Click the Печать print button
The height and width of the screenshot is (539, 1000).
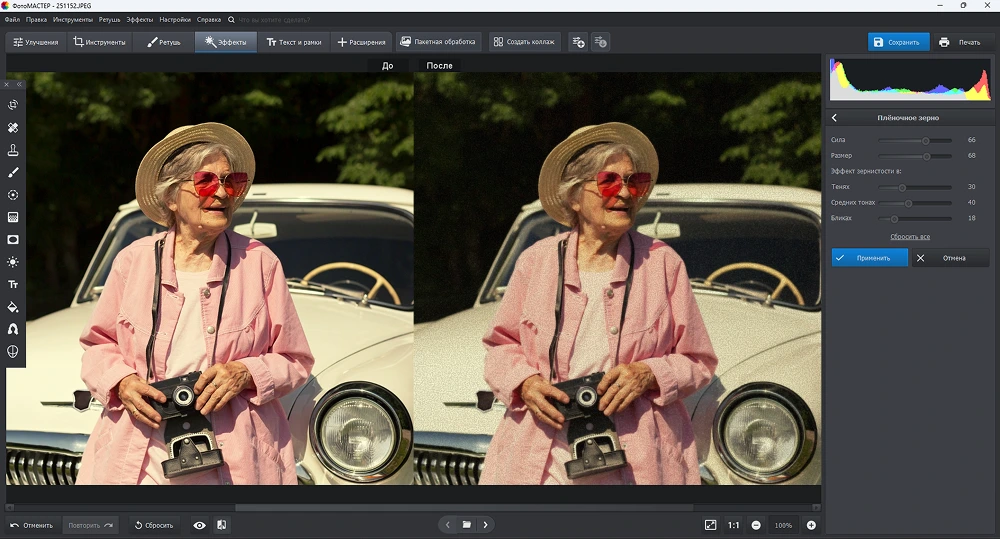tap(960, 42)
